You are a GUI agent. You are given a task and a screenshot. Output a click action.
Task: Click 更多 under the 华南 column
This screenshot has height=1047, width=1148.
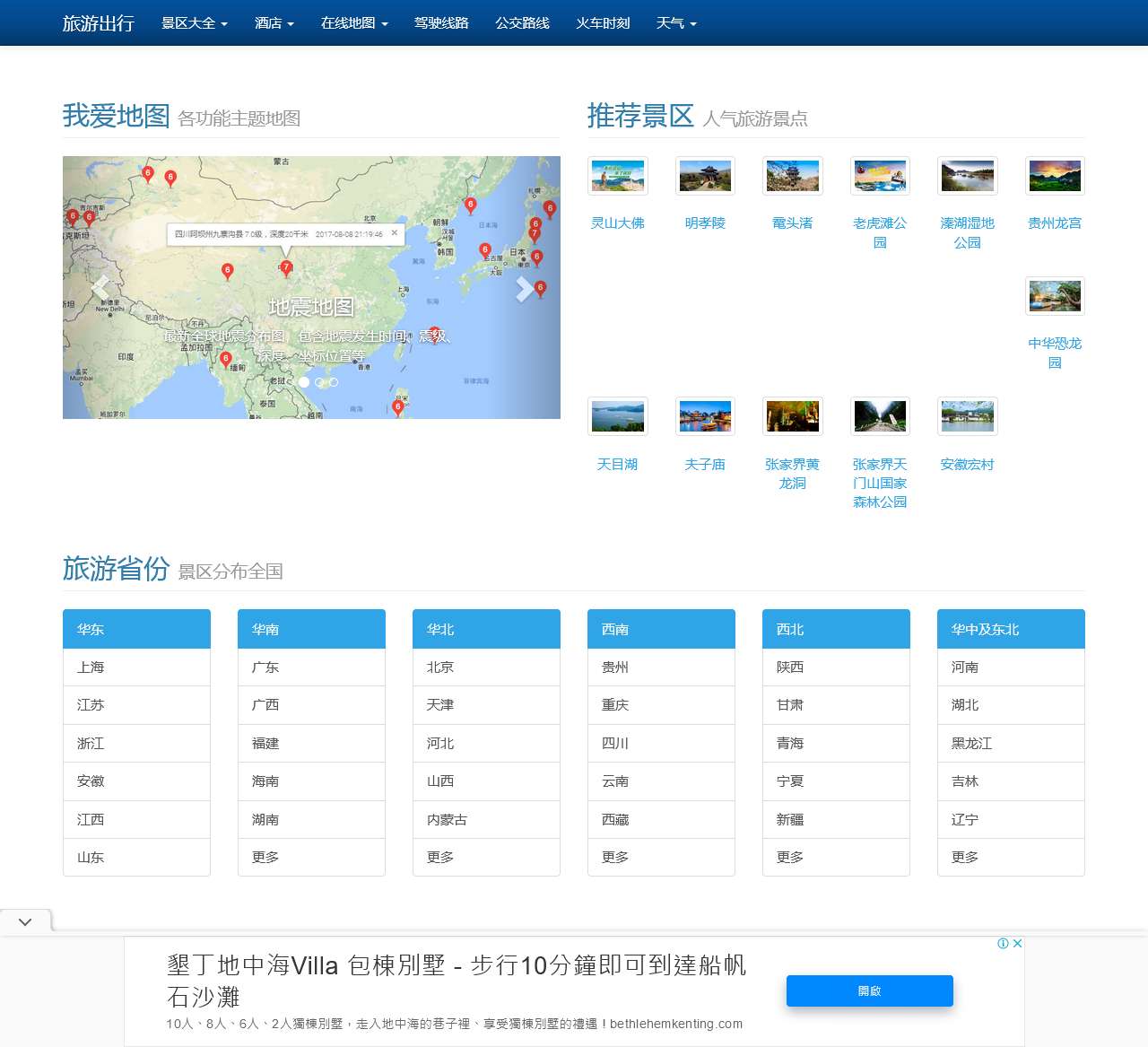pos(311,858)
